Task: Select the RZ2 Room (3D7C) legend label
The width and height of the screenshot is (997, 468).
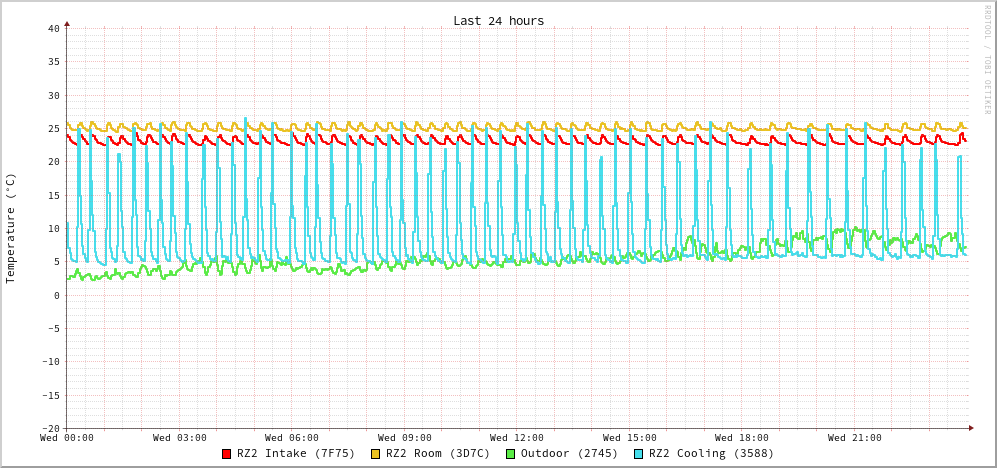Action: [x=438, y=454]
